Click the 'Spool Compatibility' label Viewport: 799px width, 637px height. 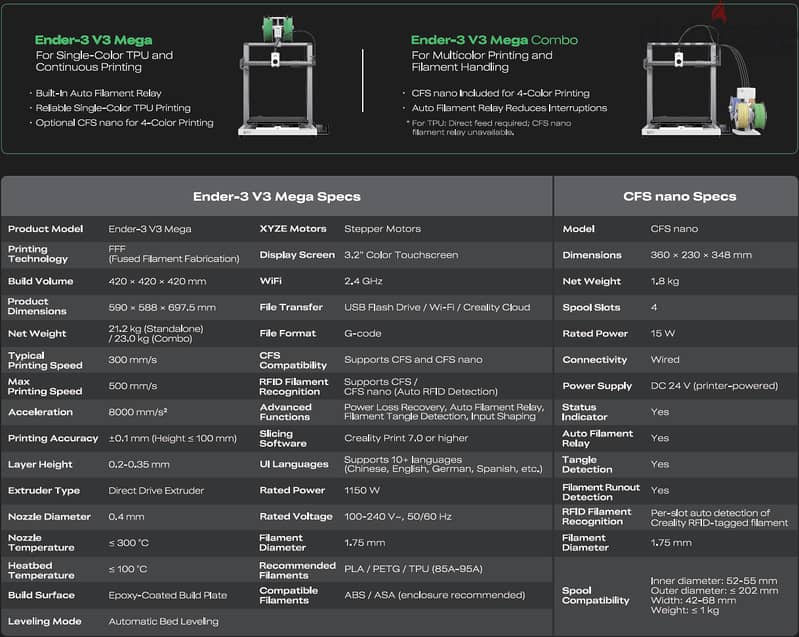point(595,595)
